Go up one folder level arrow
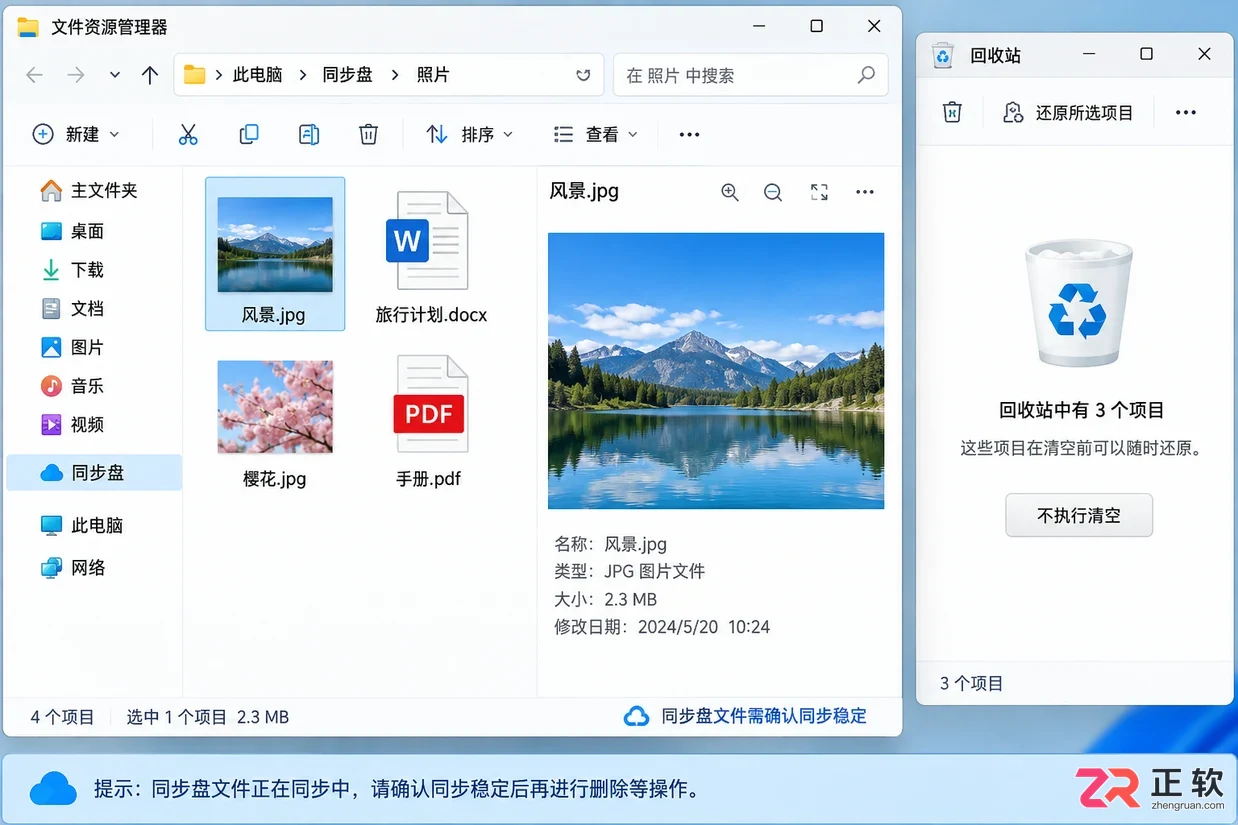Screen dimensions: 1238x825 [150, 75]
